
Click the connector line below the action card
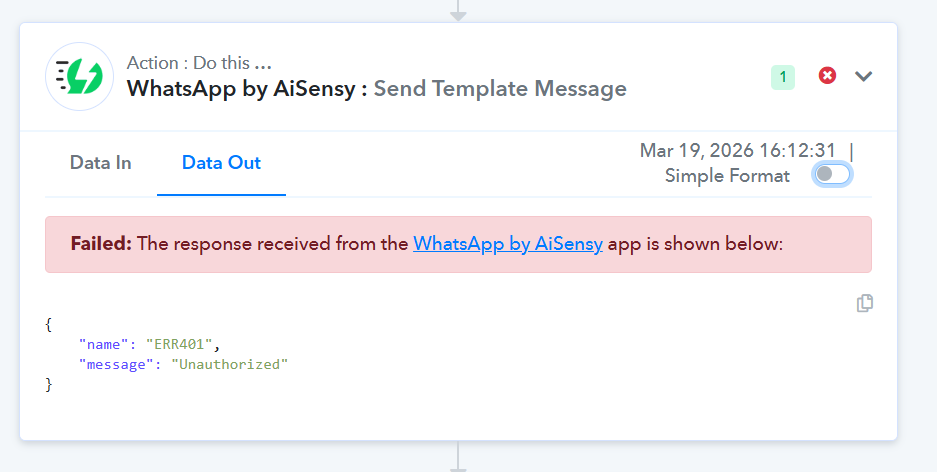(x=458, y=458)
